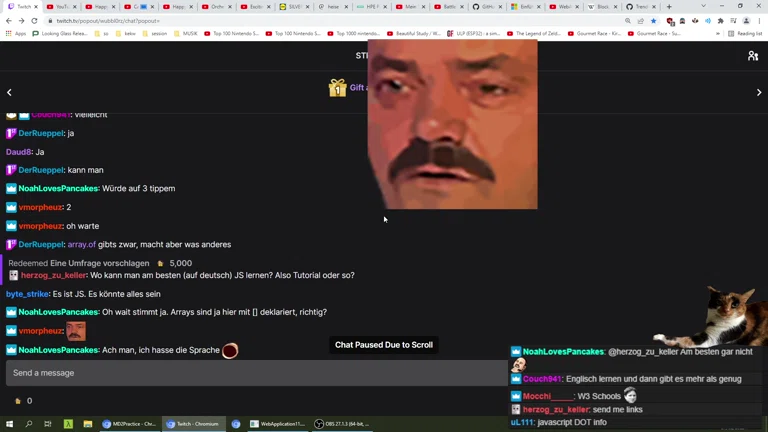Click the channel points icon below message box
The height and width of the screenshot is (432, 768).
tap(17, 401)
